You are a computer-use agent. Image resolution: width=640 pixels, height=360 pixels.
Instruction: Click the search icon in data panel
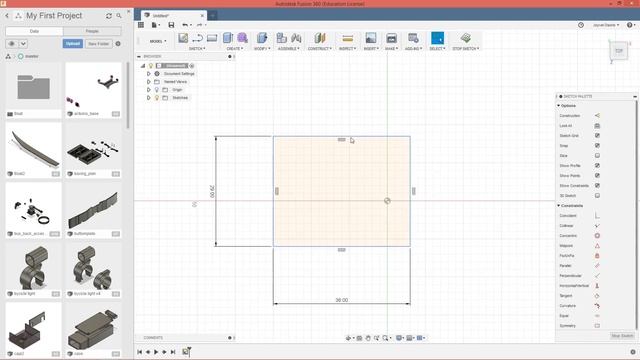click(x=119, y=16)
